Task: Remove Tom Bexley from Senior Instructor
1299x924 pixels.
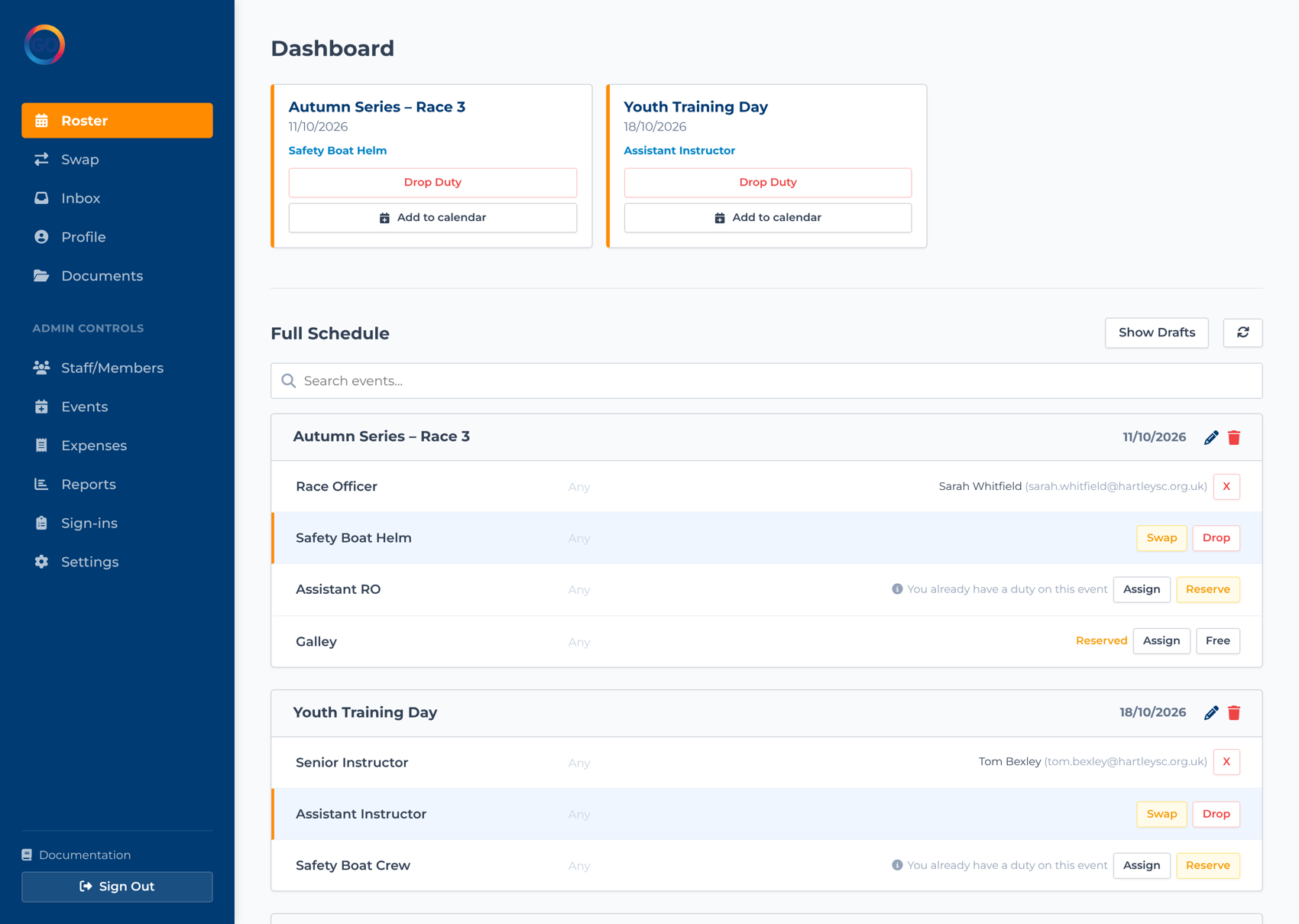Action: tap(1226, 762)
